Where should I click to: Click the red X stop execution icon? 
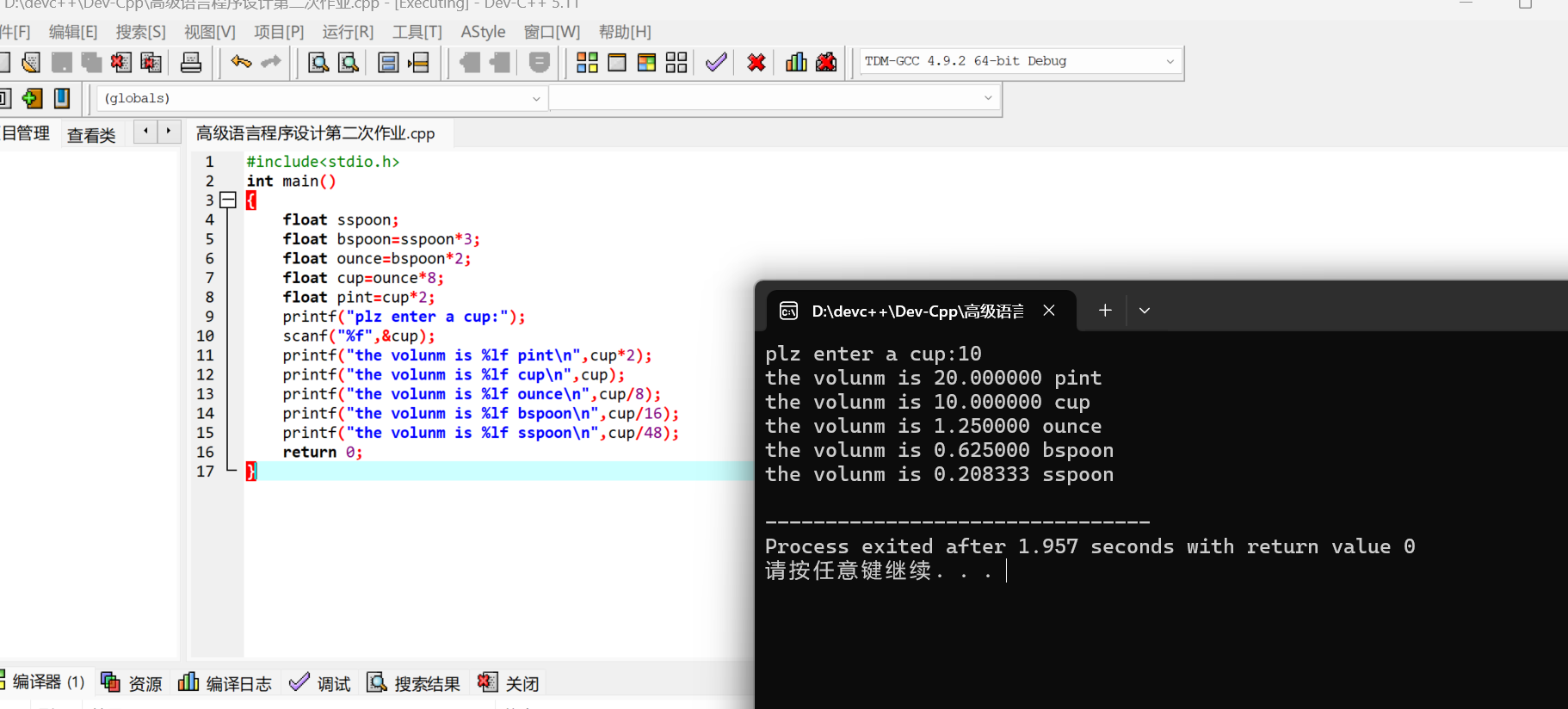756,62
